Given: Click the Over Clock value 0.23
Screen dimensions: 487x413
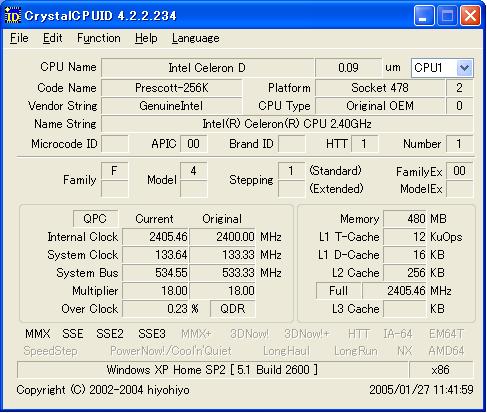Looking at the screenshot, I should (155, 309).
